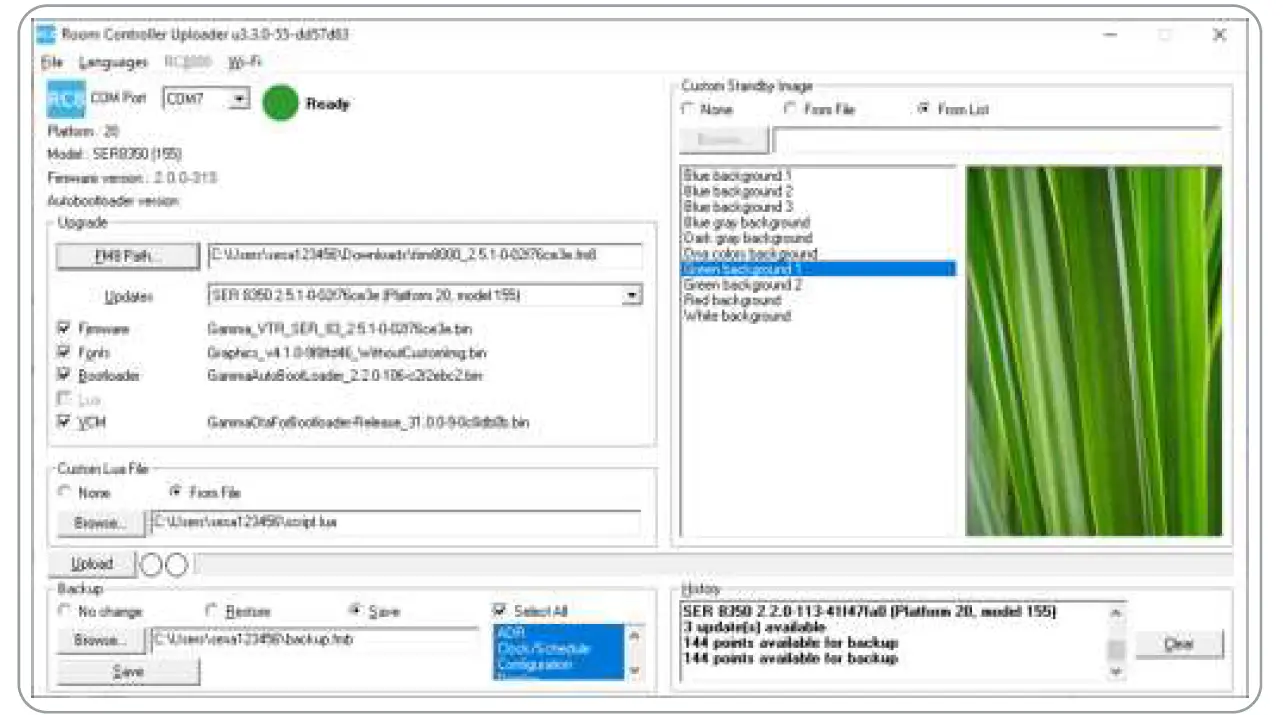1283x715 pixels.
Task: Click the green Ready status indicator
Action: coord(281,103)
